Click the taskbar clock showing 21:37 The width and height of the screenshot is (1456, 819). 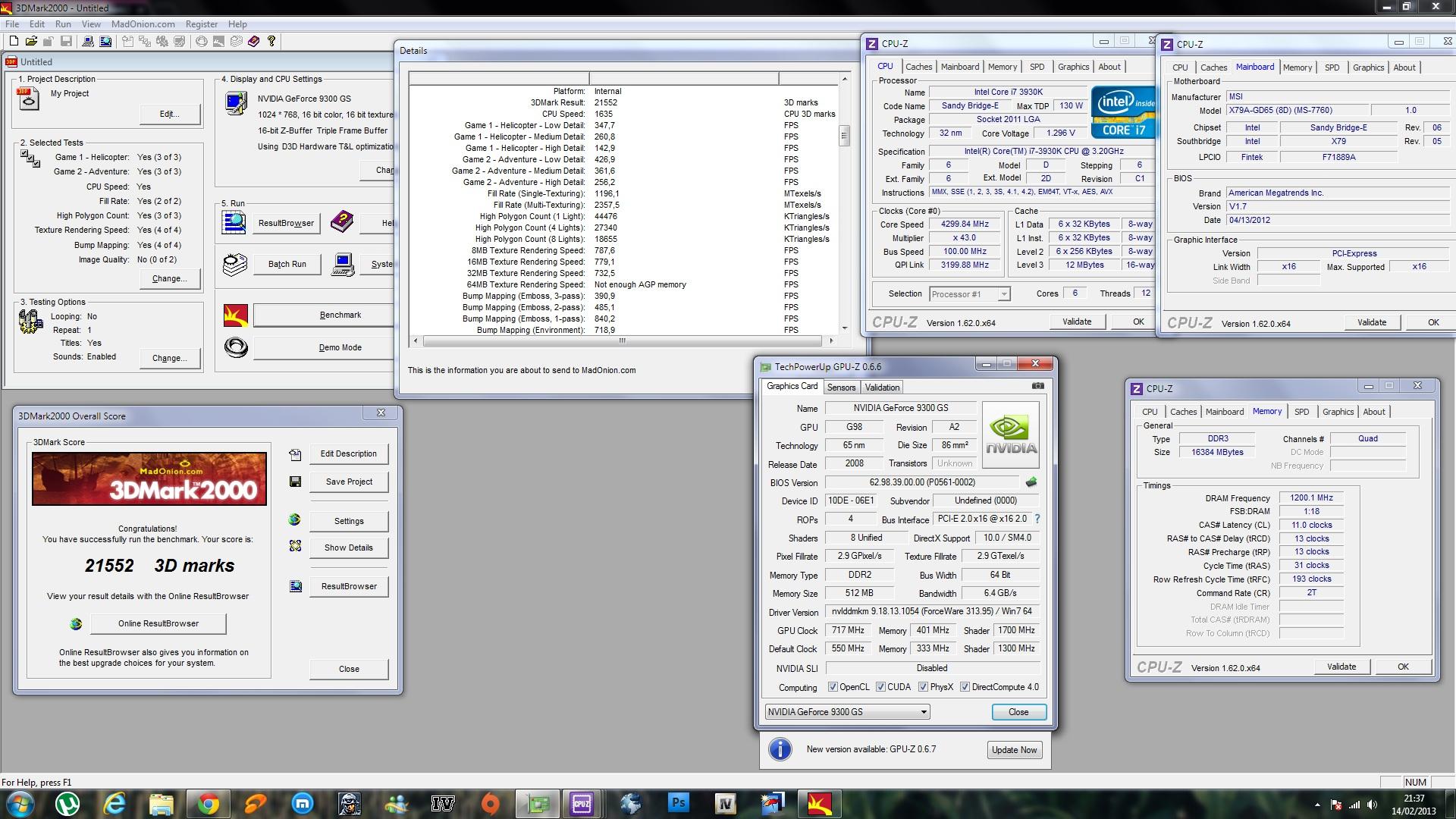coord(1414,804)
